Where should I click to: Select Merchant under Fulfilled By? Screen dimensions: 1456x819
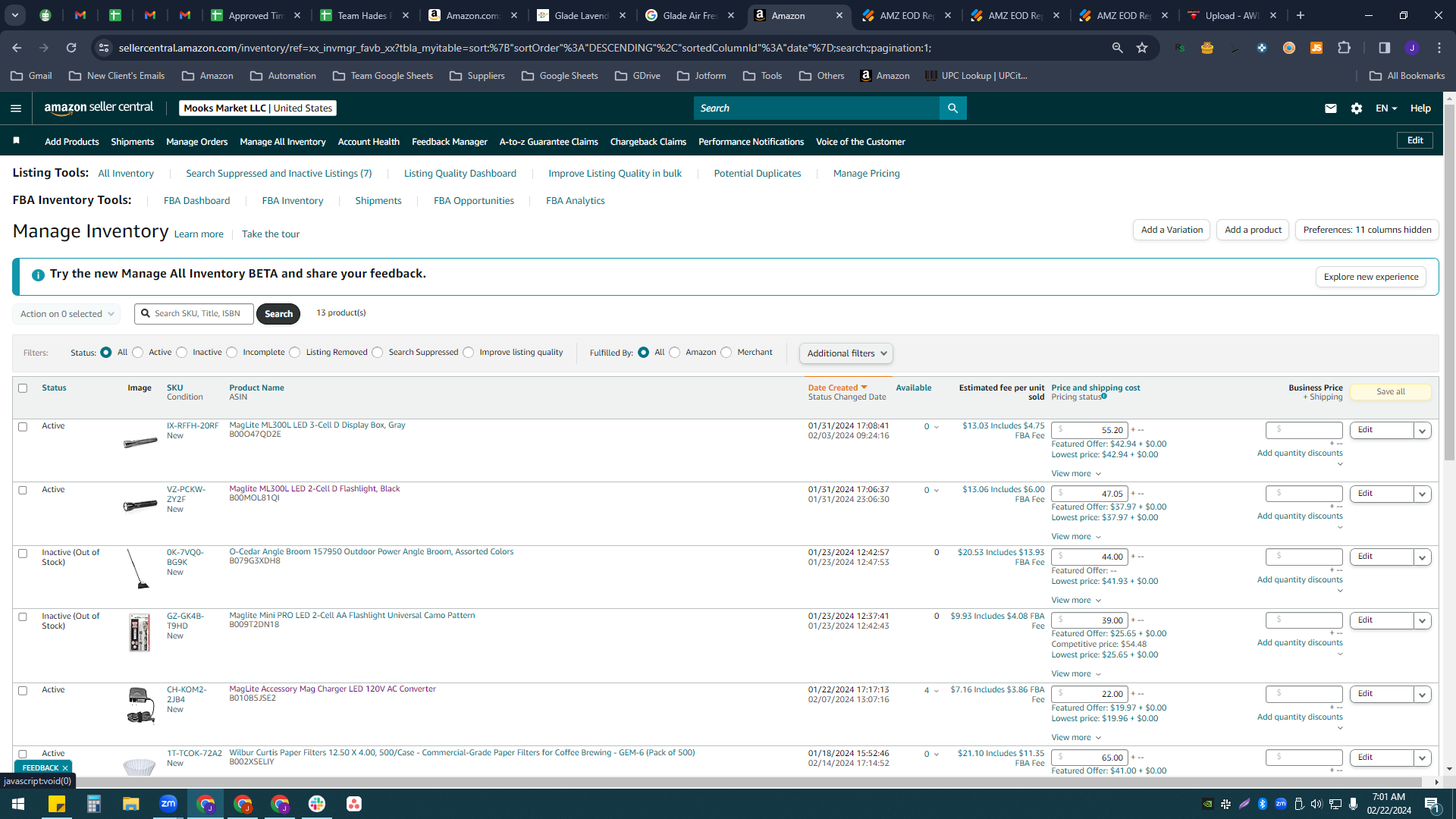(x=726, y=353)
